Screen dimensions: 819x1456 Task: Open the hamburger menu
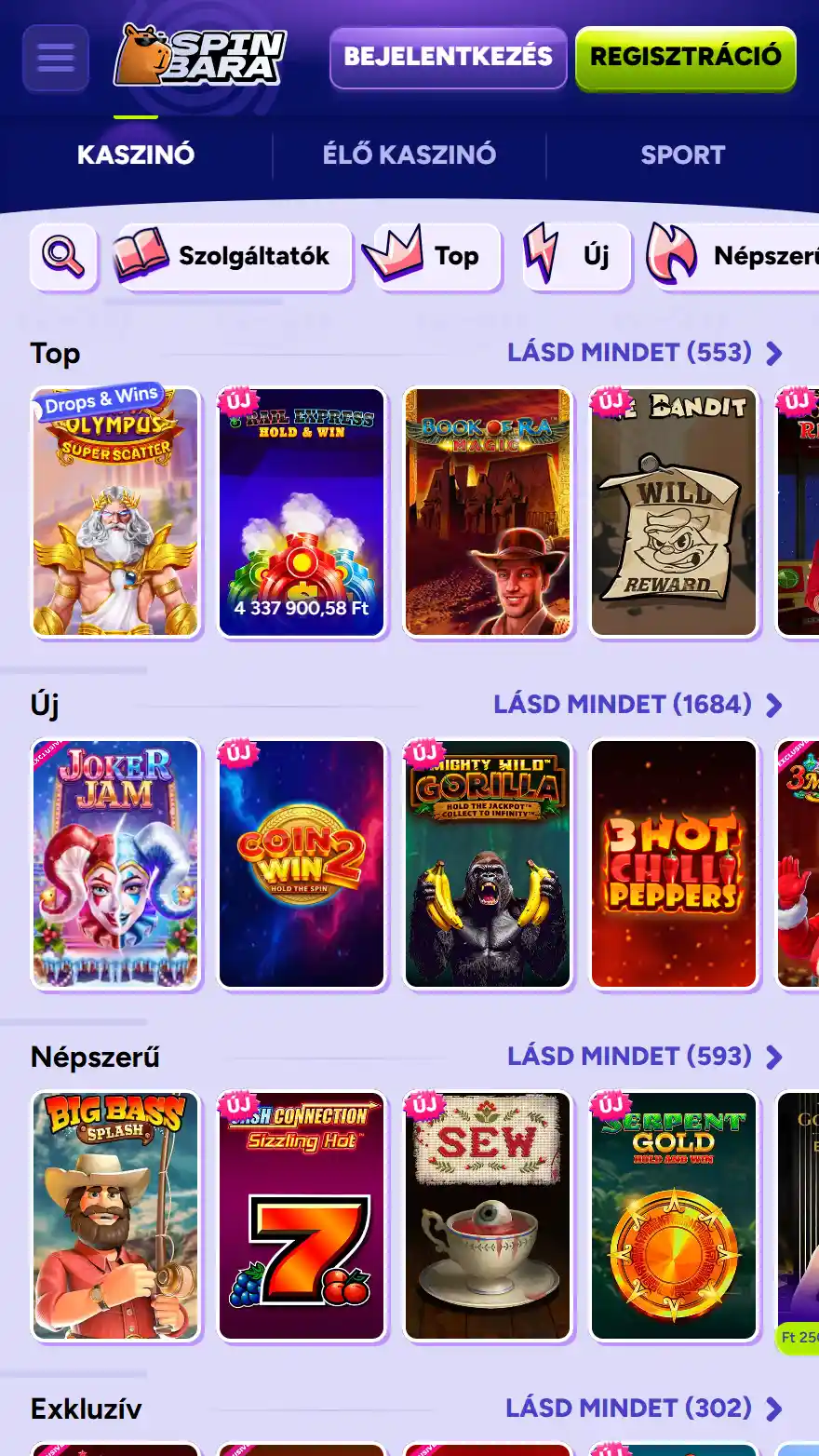56,58
